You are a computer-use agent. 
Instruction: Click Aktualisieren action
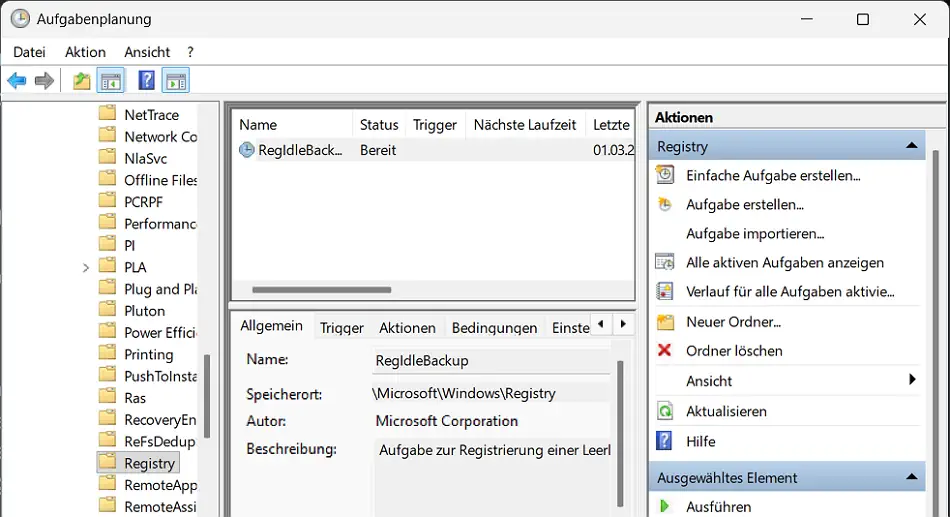726,412
